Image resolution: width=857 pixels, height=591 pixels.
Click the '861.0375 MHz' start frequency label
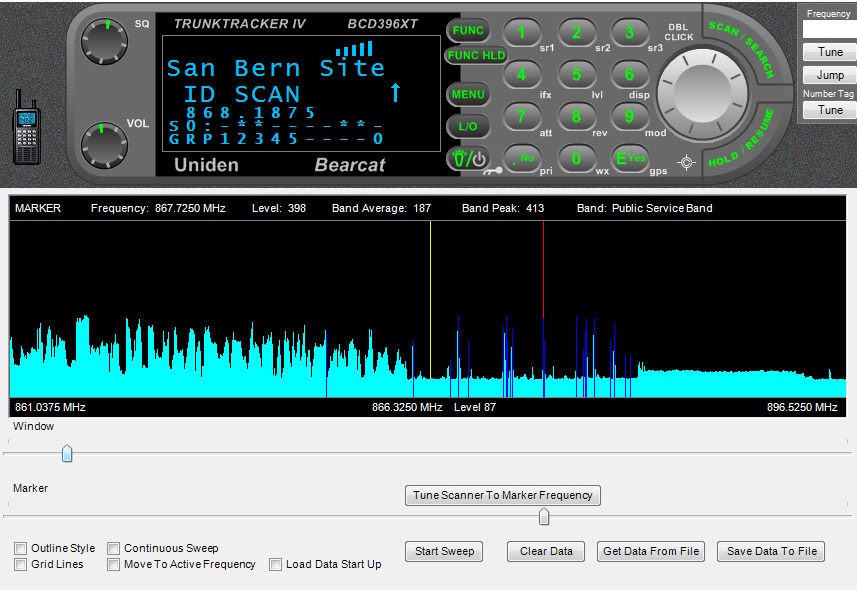point(50,407)
